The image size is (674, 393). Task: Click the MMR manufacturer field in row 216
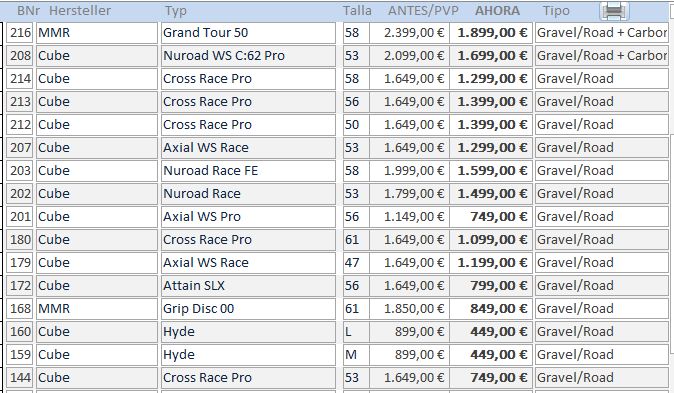click(97, 33)
